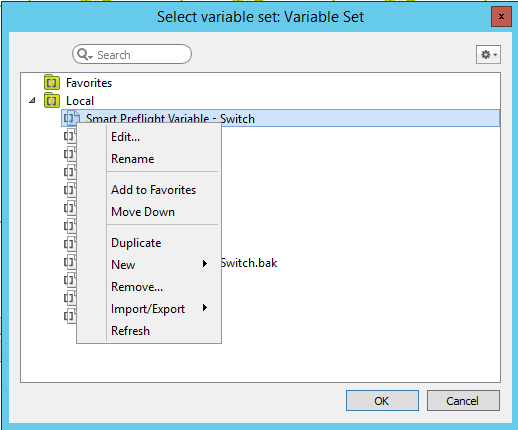518x430 pixels.
Task: Click the Favorites folder icon
Action: click(x=52, y=82)
